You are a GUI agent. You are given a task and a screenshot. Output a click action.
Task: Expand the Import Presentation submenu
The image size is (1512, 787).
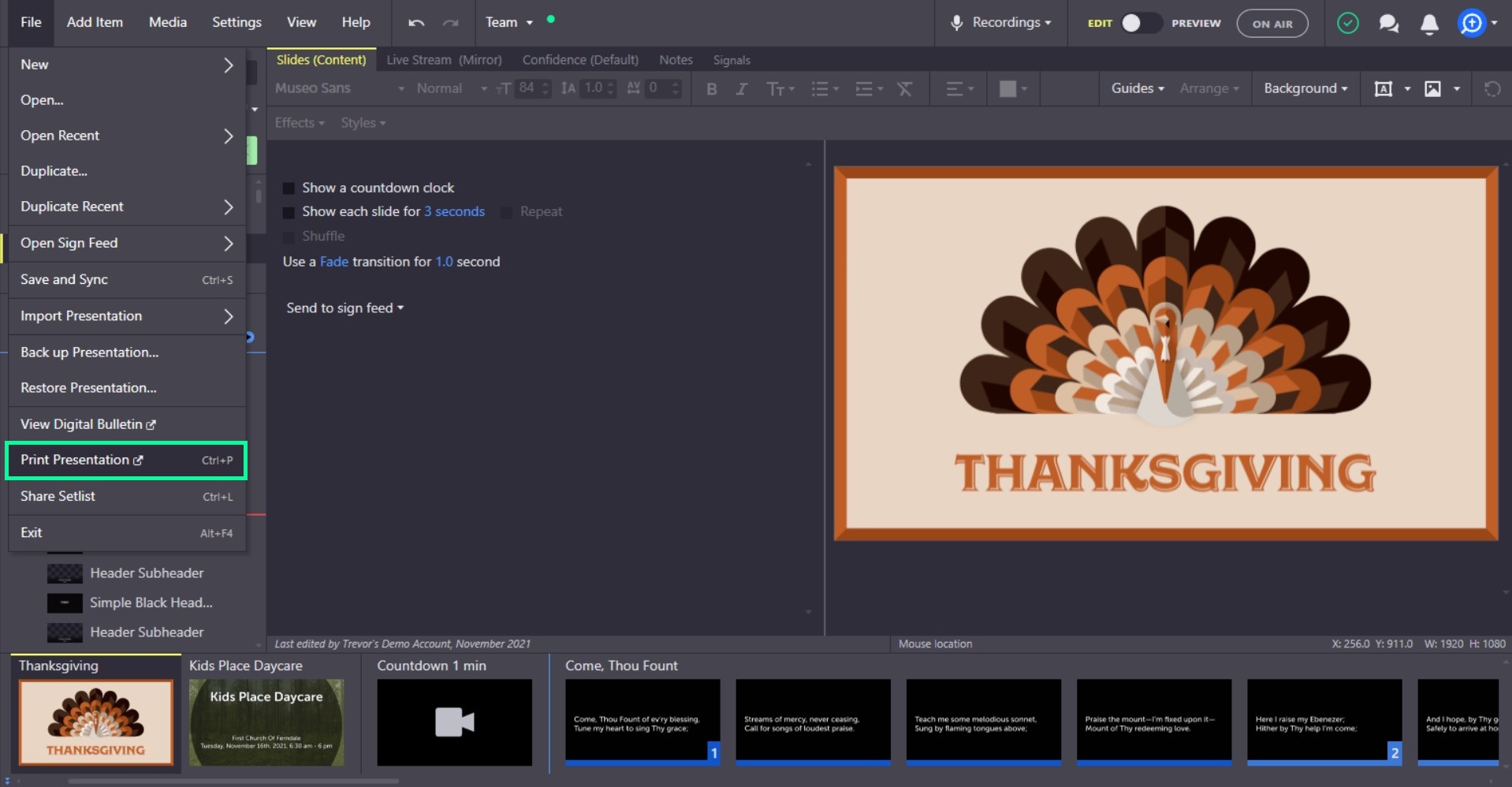[x=127, y=316]
